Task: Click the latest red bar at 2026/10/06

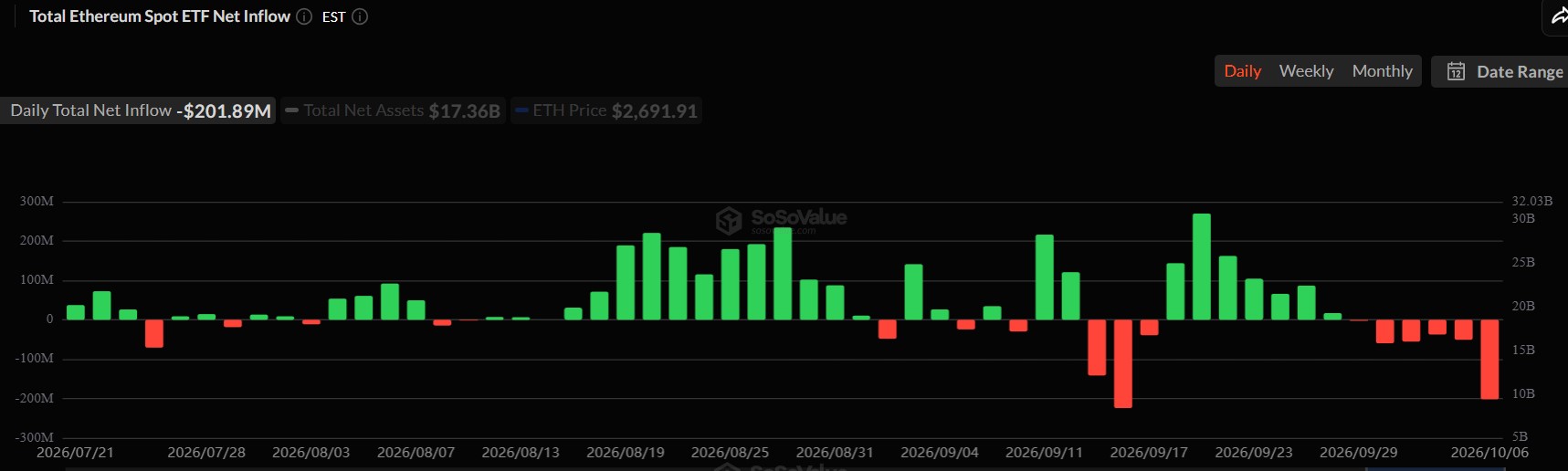Action: tap(1489, 359)
